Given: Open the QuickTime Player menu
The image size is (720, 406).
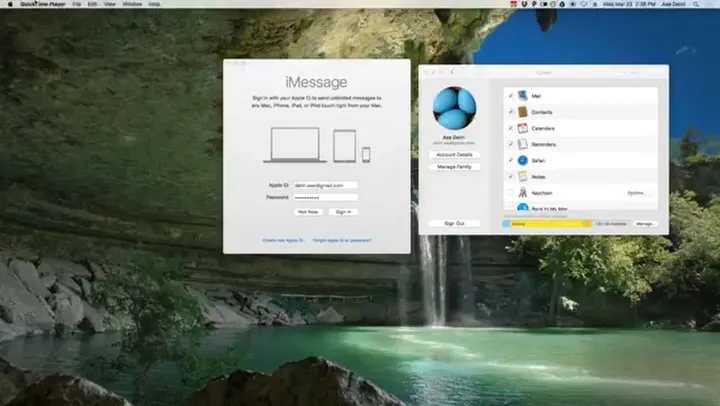Looking at the screenshot, I should 42,4.
